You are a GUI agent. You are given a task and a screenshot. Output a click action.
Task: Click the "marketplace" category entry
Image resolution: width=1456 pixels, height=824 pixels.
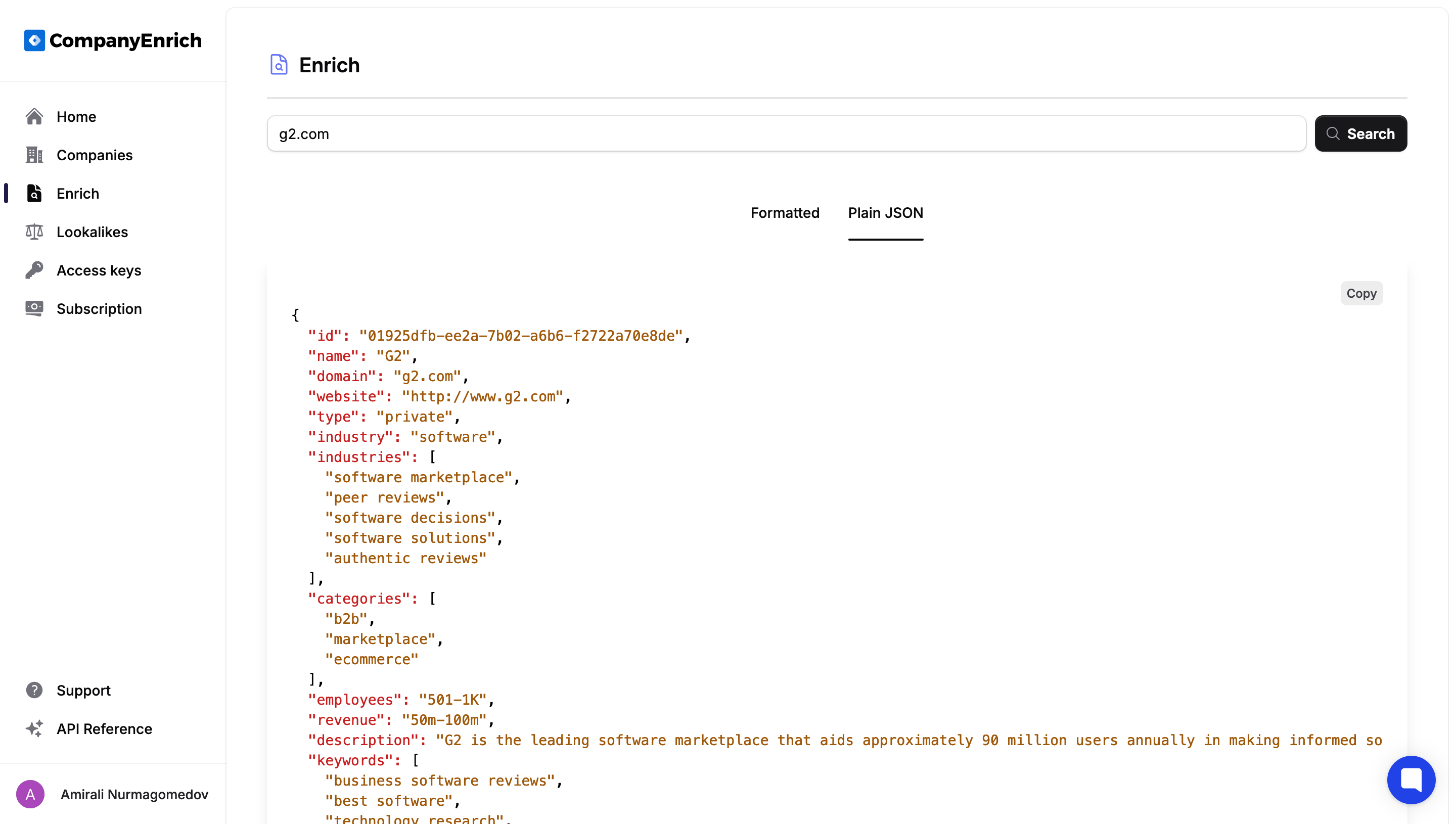pos(380,639)
